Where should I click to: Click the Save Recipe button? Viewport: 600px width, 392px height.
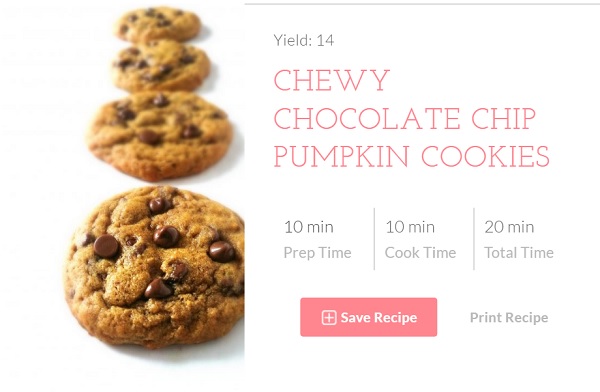point(368,317)
